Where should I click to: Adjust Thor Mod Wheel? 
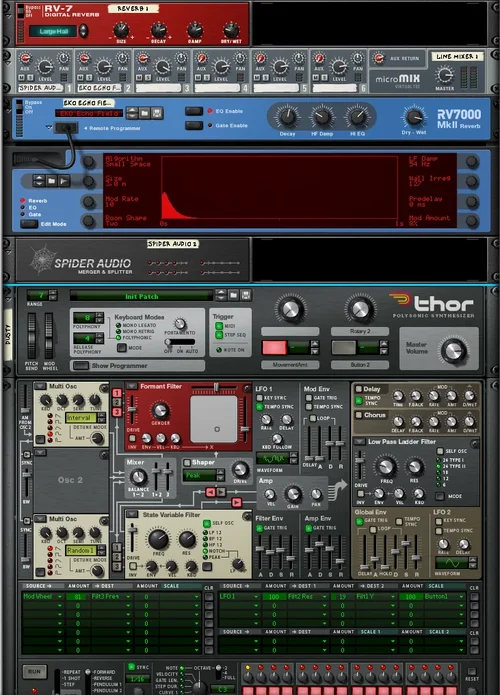pos(49,336)
